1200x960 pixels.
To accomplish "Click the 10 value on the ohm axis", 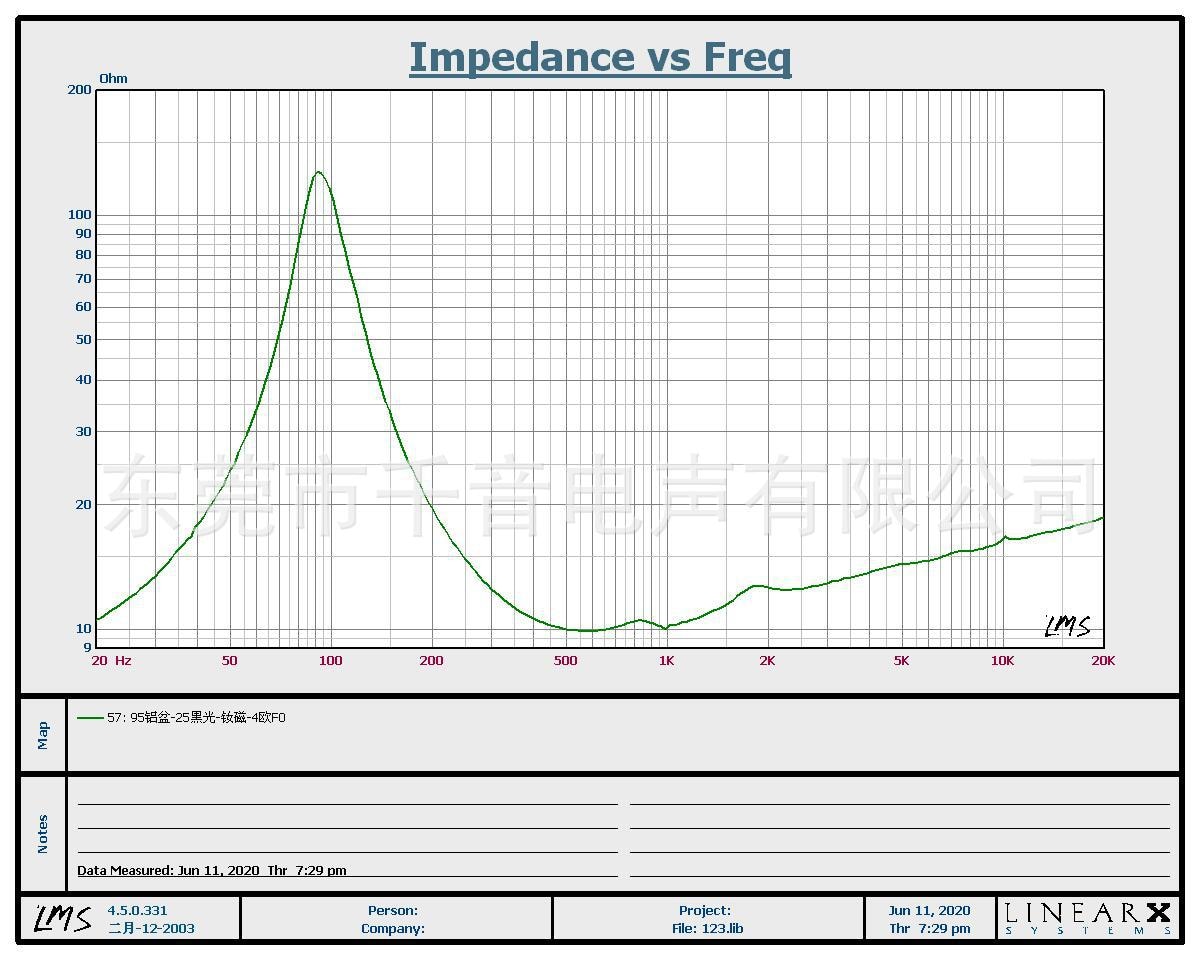I will (83, 628).
